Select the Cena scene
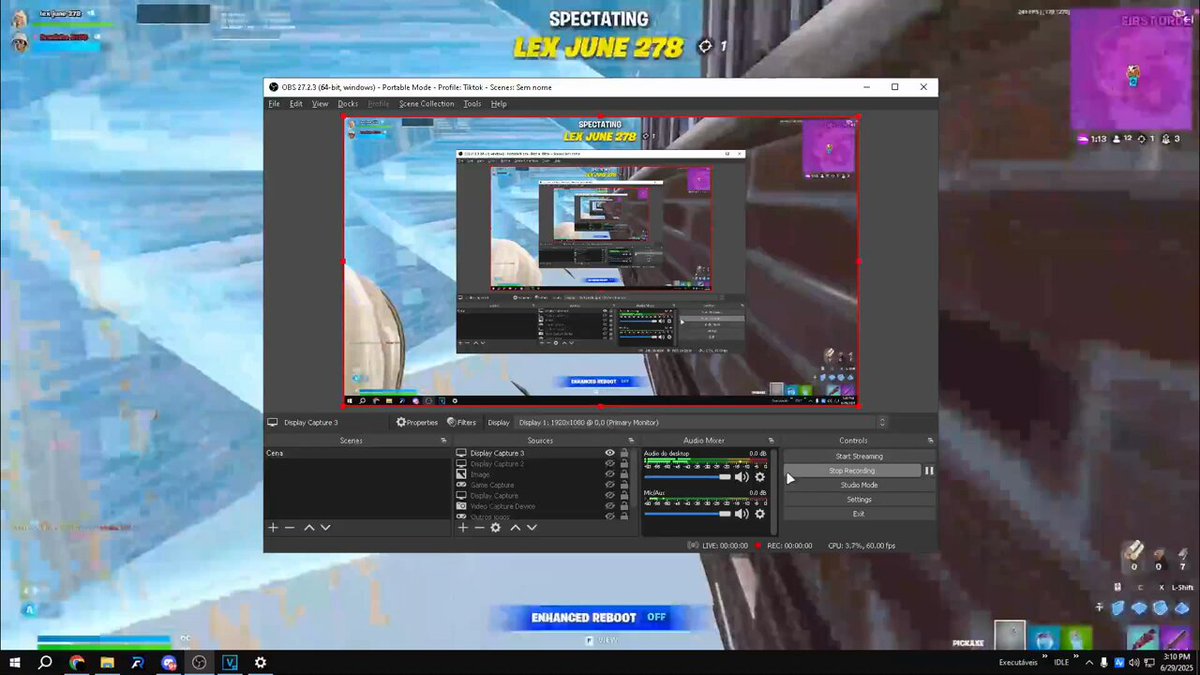This screenshot has width=1200, height=675. pos(357,453)
